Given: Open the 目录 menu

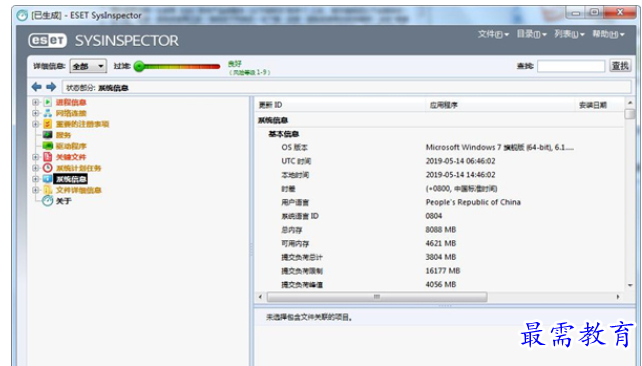Looking at the screenshot, I should pyautogui.click(x=531, y=34).
